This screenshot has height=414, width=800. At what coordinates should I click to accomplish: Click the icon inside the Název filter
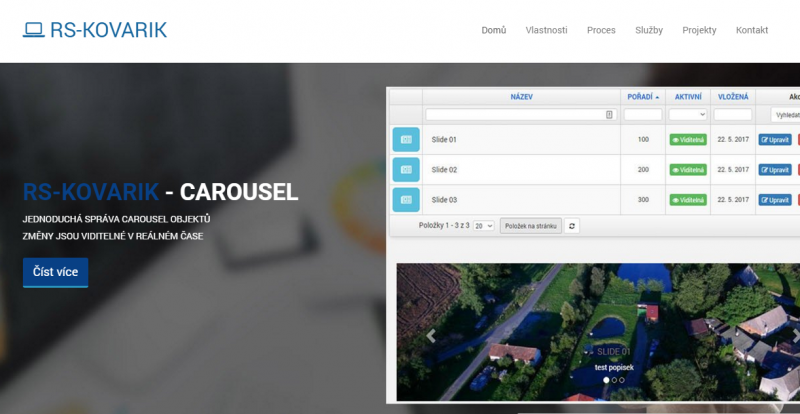pyautogui.click(x=609, y=115)
